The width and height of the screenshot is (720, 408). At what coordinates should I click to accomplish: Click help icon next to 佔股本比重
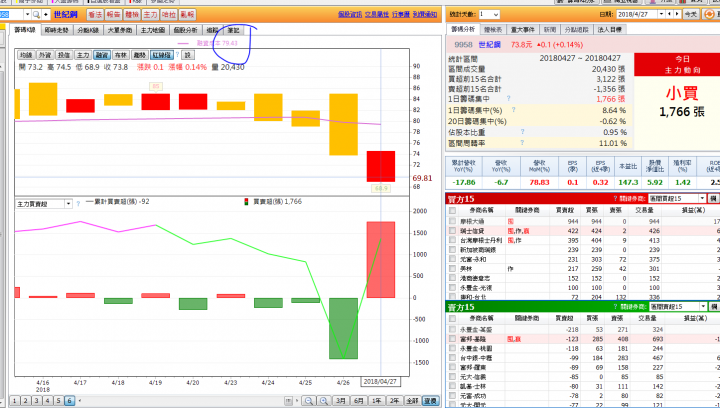522,132
